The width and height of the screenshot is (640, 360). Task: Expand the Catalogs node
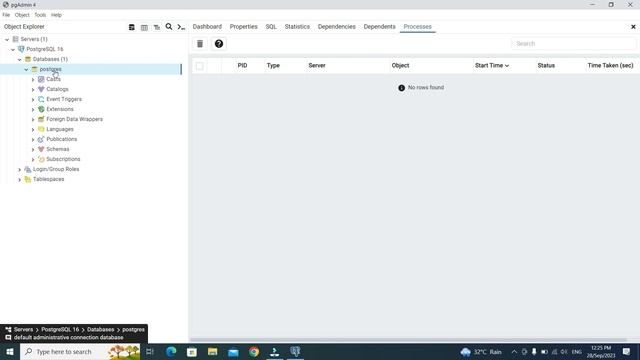[x=33, y=89]
